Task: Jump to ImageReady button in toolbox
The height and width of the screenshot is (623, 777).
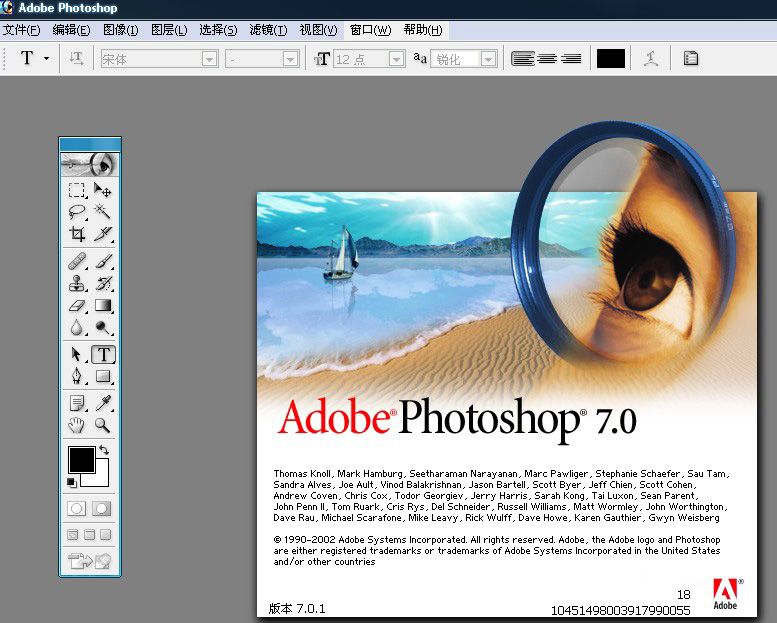Action: pyautogui.click(x=90, y=561)
